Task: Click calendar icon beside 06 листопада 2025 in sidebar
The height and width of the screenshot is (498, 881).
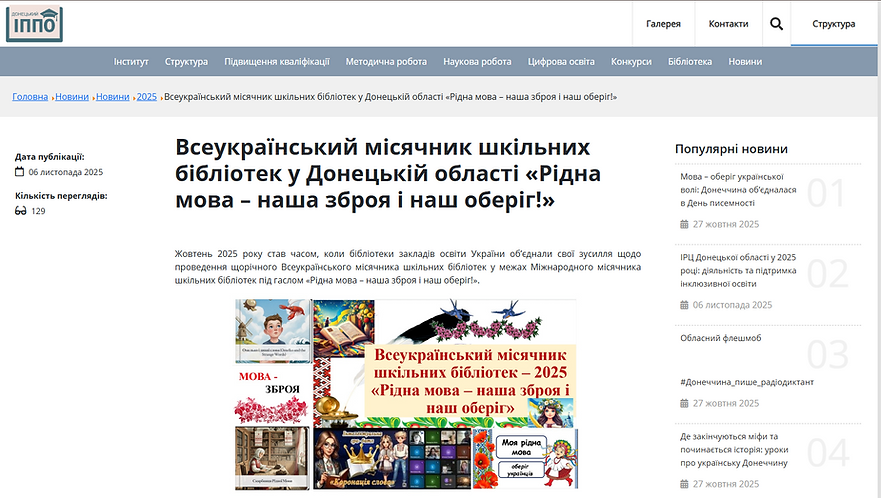Action: tap(684, 305)
